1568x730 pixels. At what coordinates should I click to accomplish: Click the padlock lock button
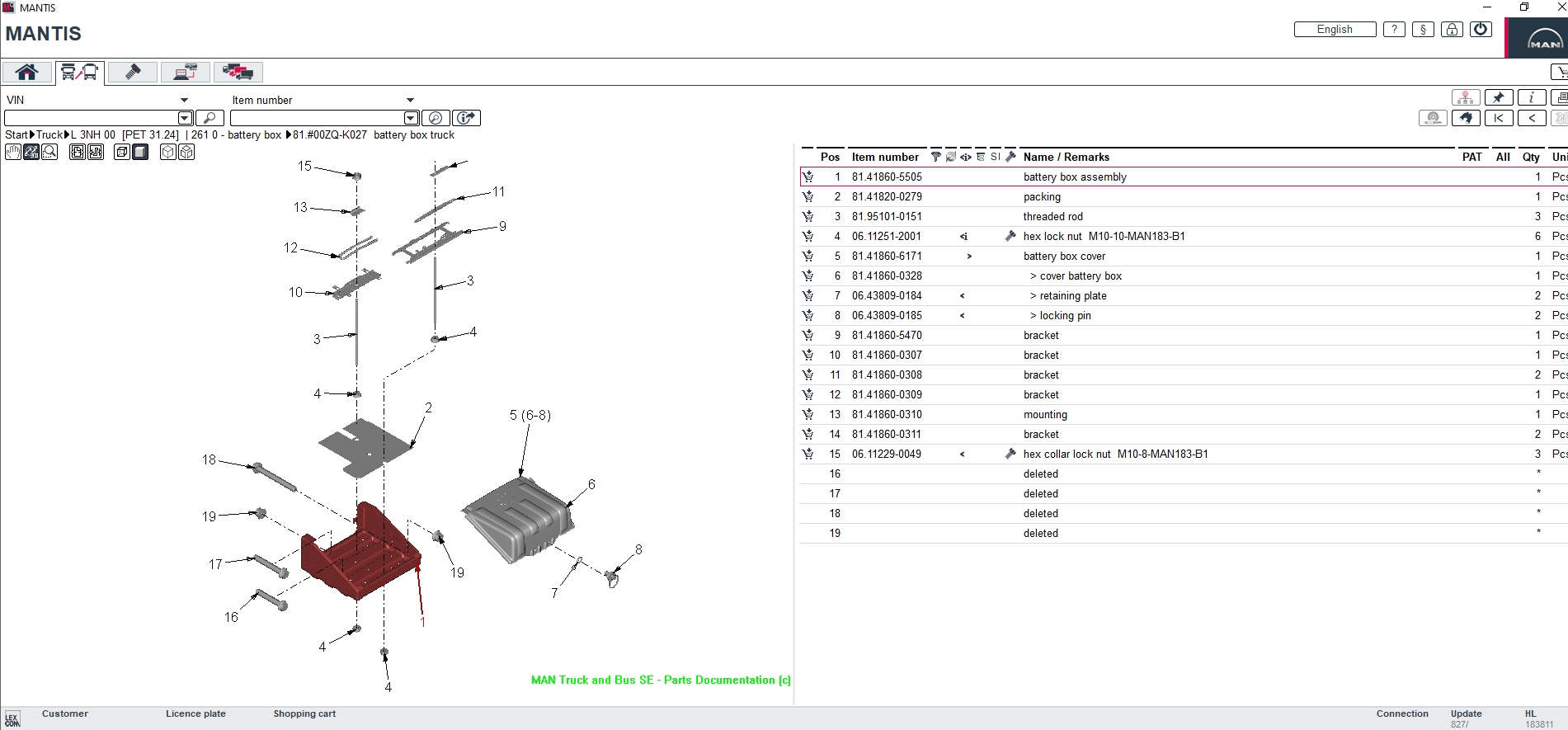pyautogui.click(x=1452, y=29)
